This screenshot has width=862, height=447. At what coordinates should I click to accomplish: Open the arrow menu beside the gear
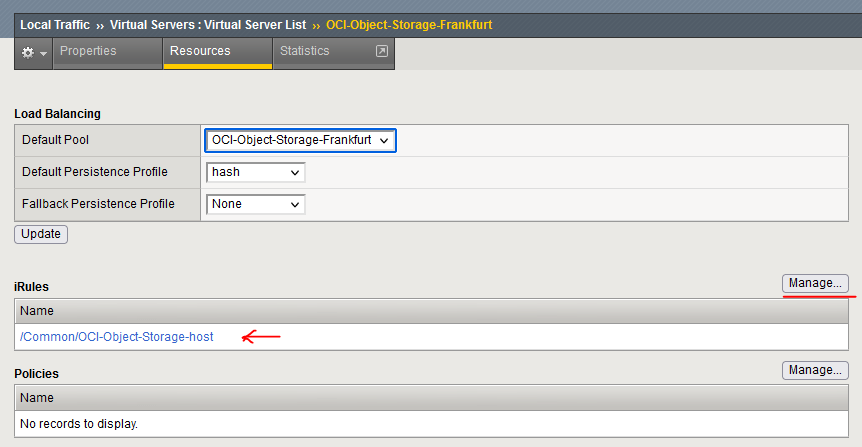click(43, 53)
